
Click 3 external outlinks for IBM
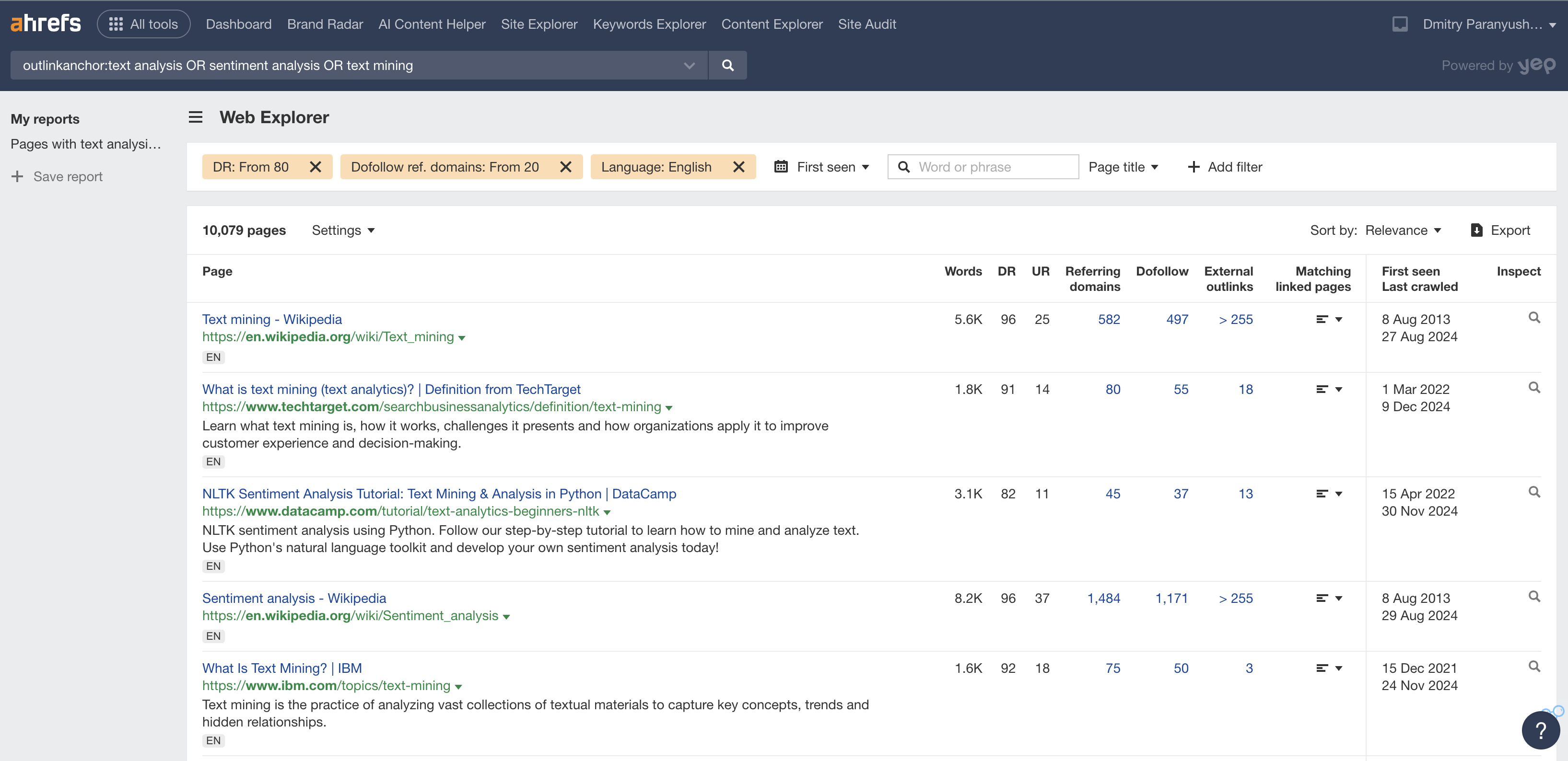click(1249, 668)
